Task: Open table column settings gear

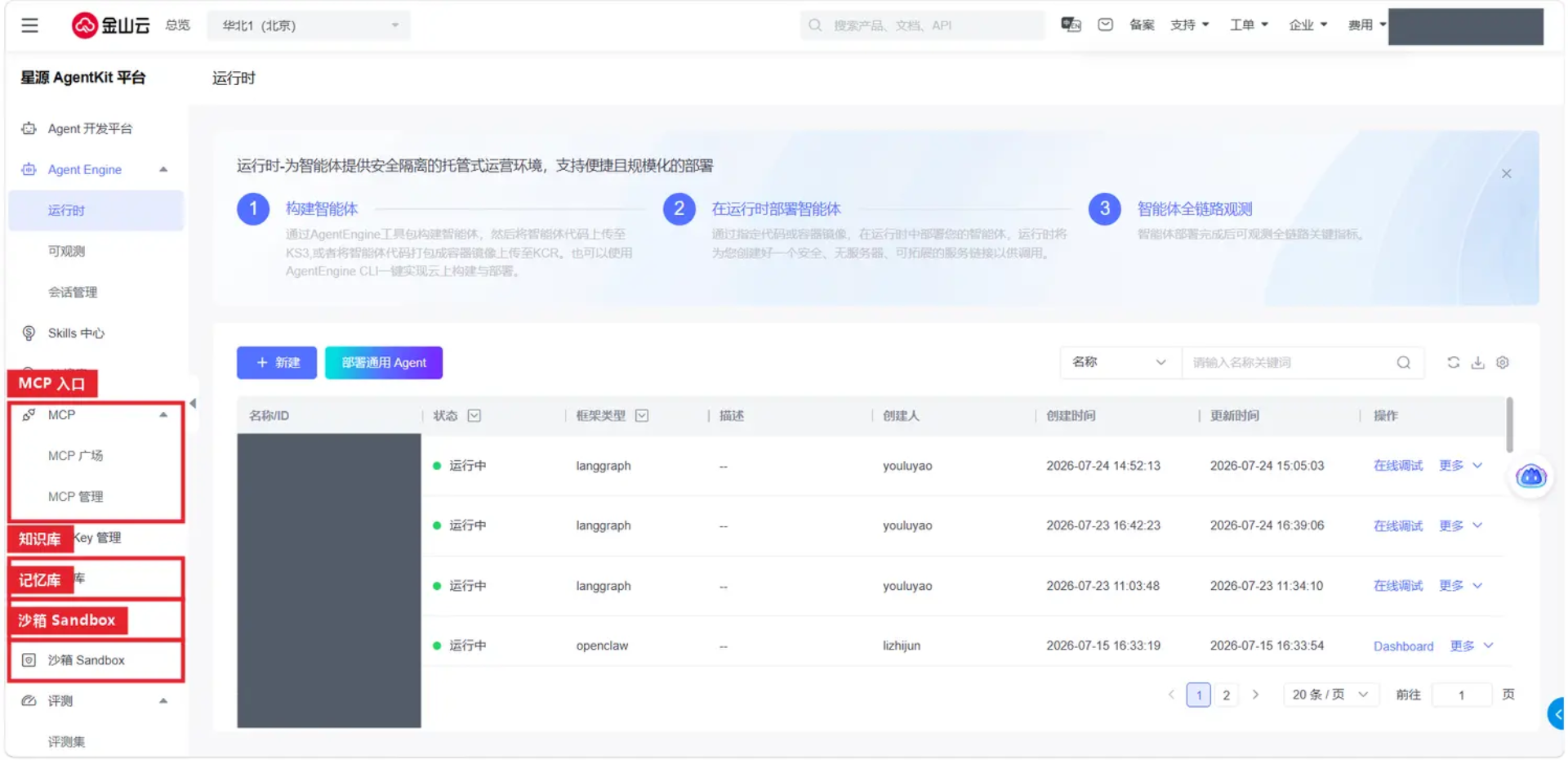Action: pyautogui.click(x=1503, y=362)
